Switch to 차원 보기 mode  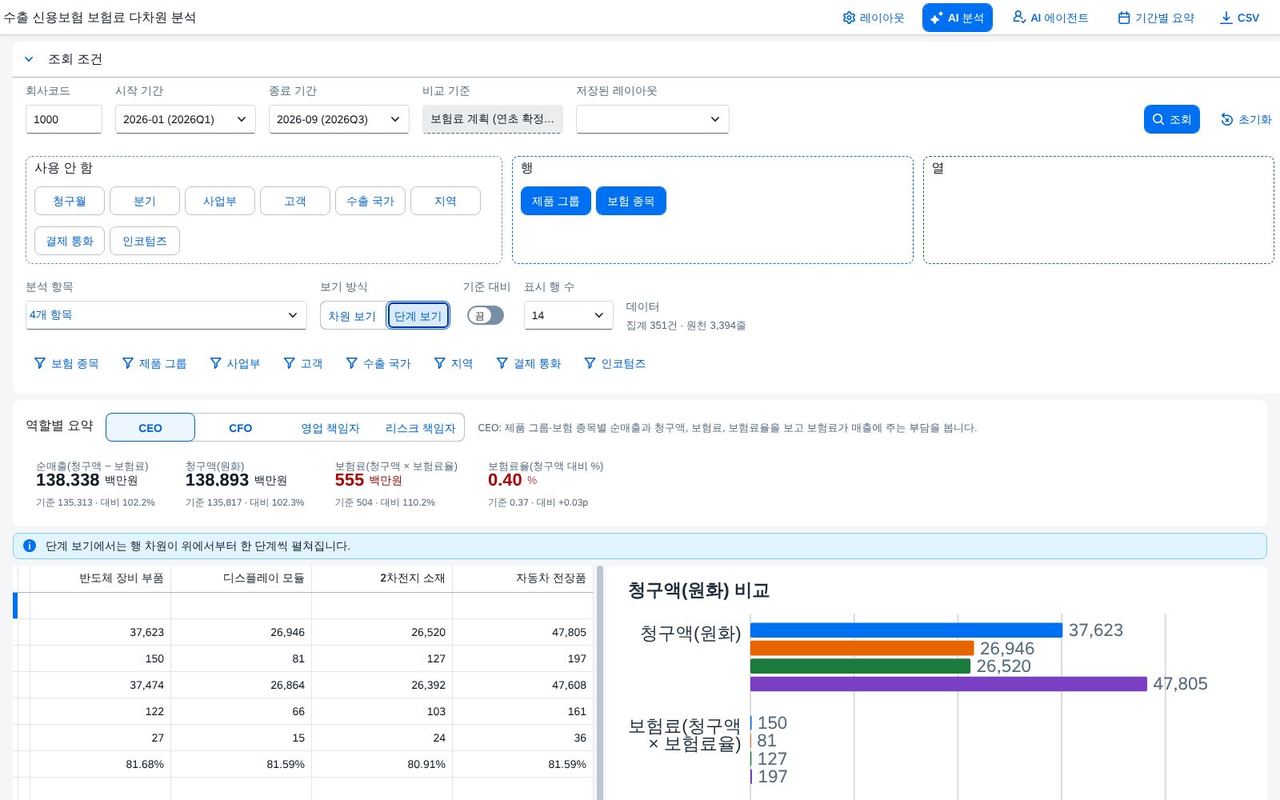[x=352, y=316]
